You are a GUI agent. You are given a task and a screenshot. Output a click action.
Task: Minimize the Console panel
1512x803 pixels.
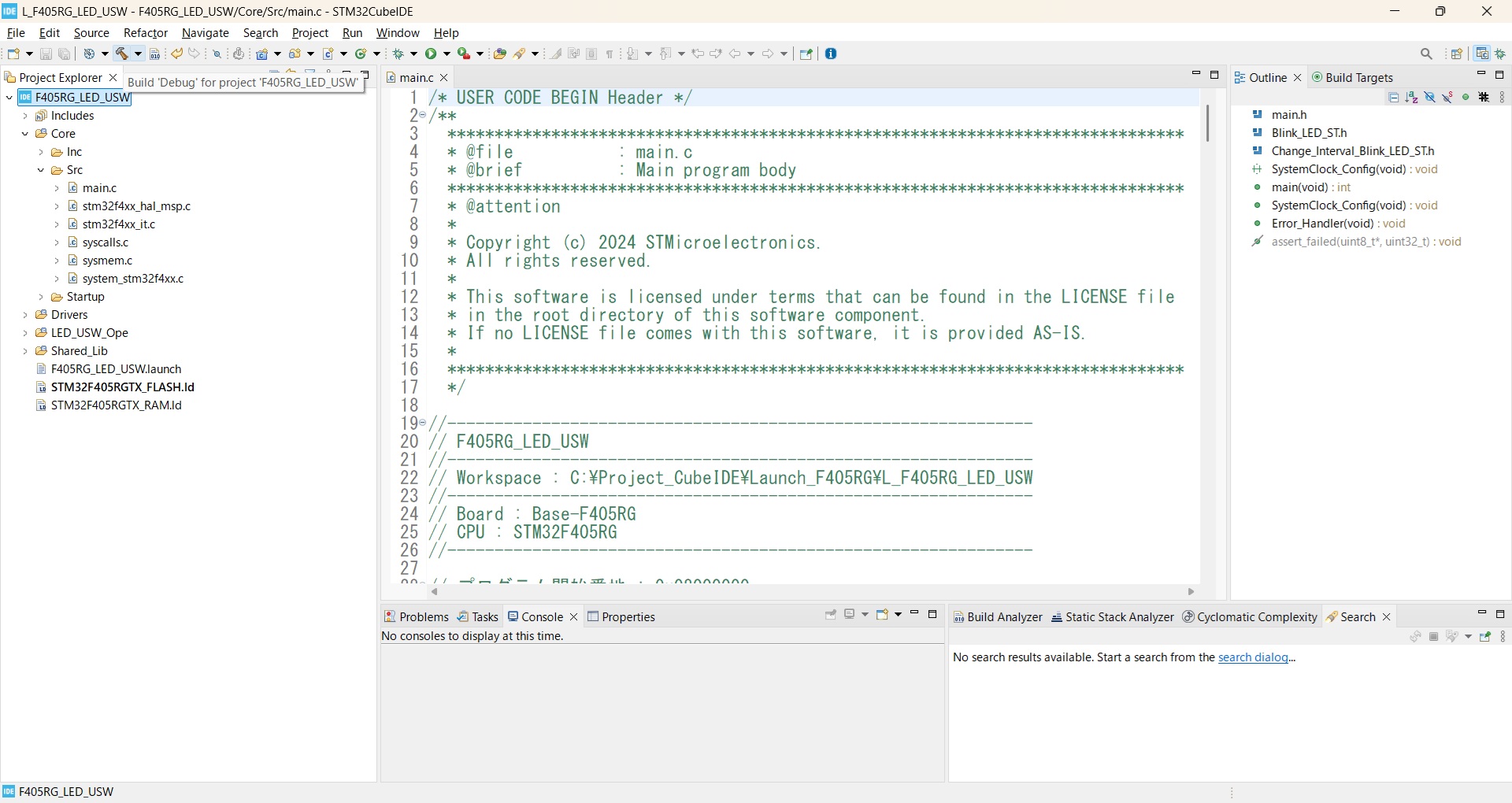coord(914,614)
